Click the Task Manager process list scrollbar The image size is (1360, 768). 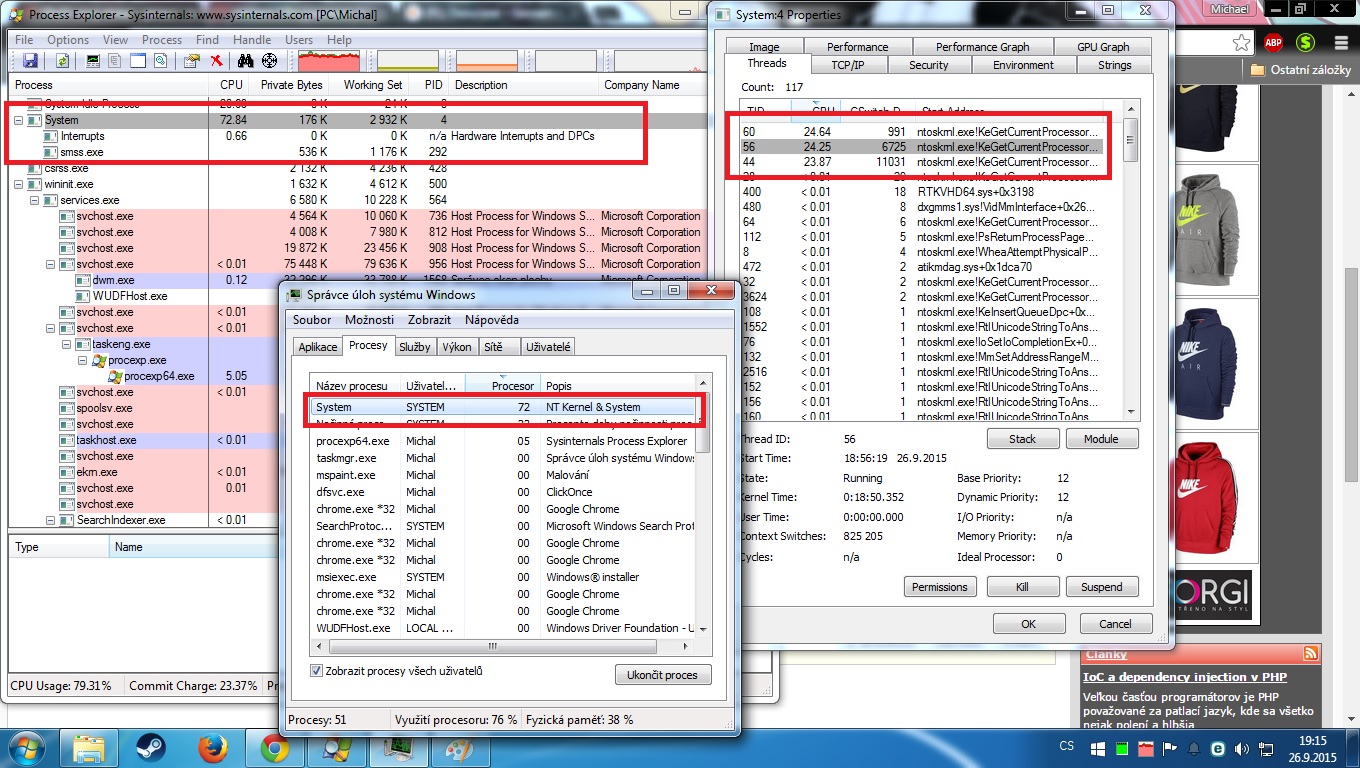pos(703,505)
